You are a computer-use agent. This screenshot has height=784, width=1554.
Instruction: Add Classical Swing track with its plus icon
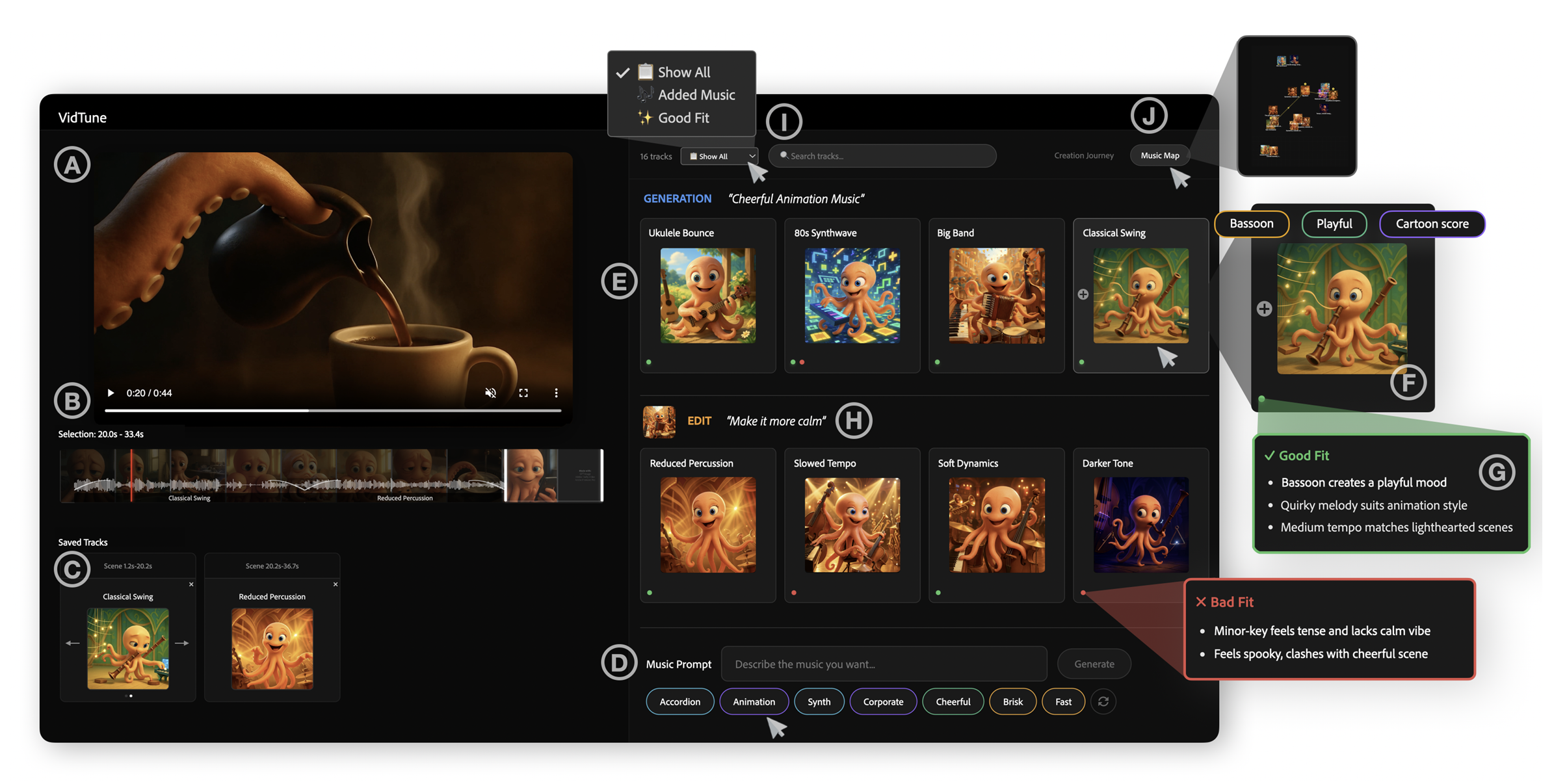(x=1083, y=294)
